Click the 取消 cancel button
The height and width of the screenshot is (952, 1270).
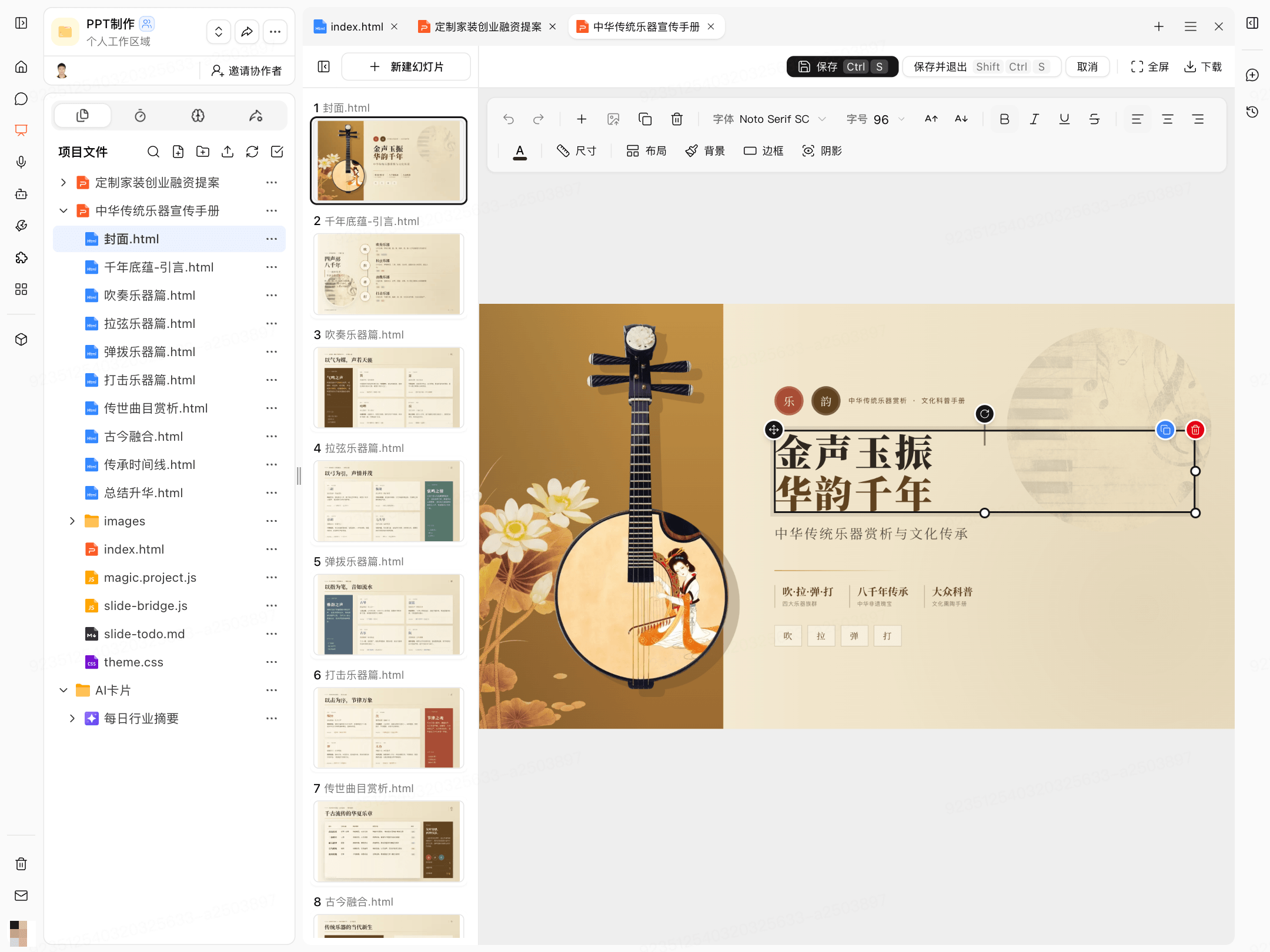pyautogui.click(x=1087, y=66)
